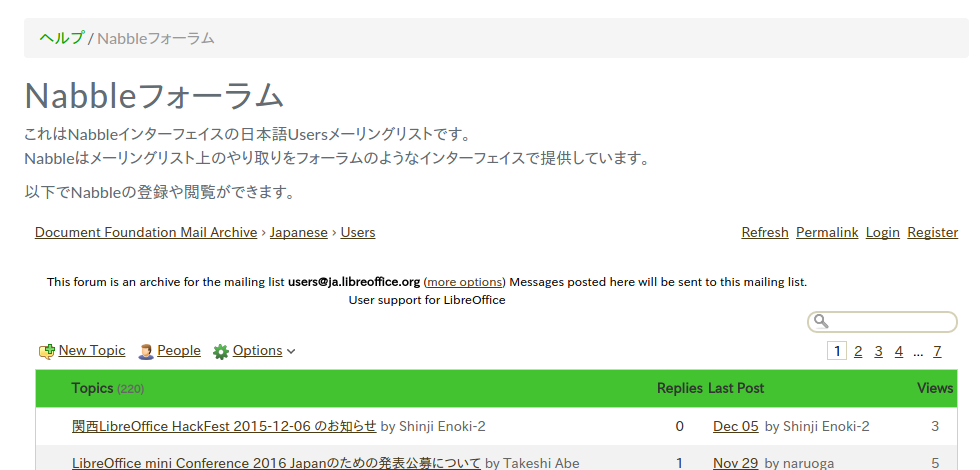Viewport: 980px width, 470px height.
Task: Click the Refresh link
Action: pyautogui.click(x=765, y=232)
